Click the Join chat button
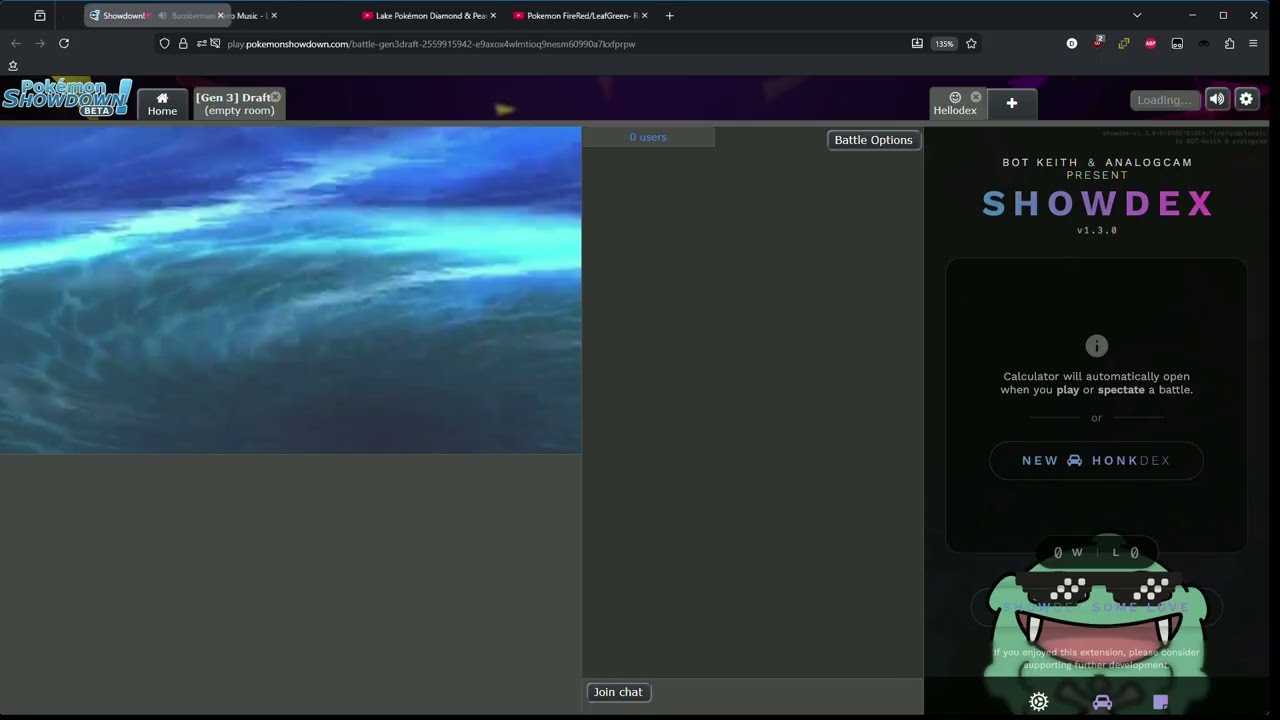This screenshot has width=1280, height=720. click(x=618, y=692)
